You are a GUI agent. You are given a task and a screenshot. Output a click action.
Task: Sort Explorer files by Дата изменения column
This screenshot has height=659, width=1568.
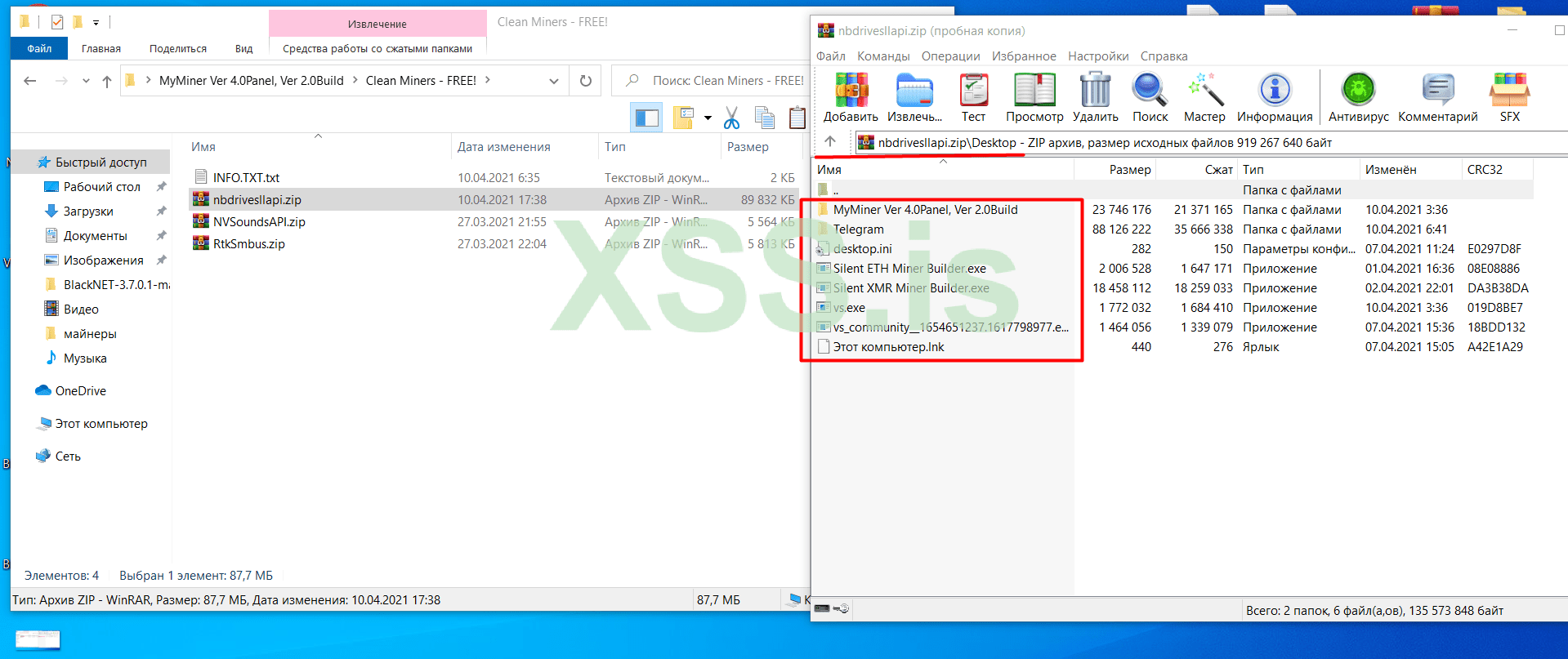pos(525,147)
